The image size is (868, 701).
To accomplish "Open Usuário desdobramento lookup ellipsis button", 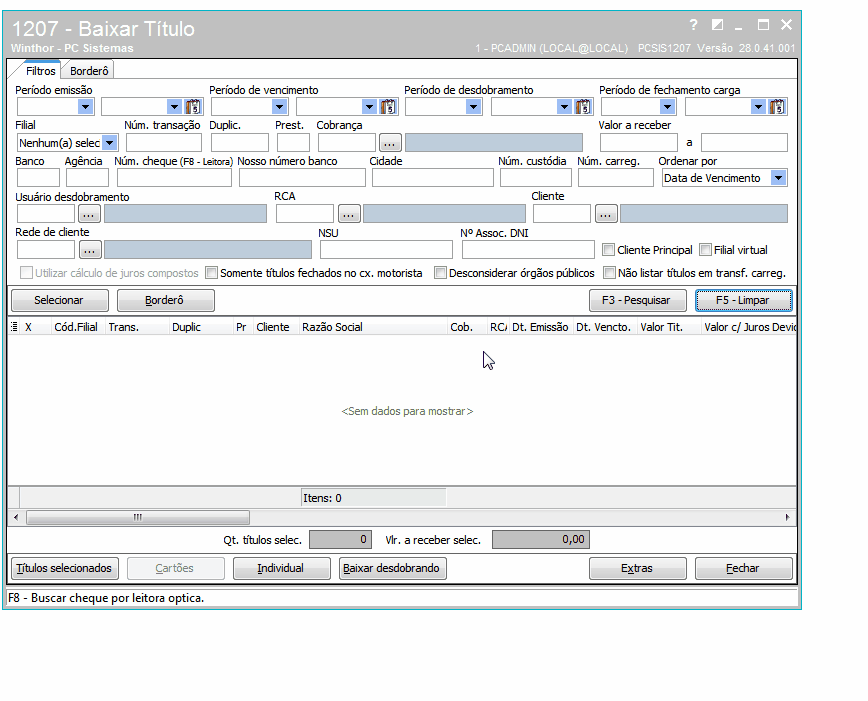I will click(89, 214).
